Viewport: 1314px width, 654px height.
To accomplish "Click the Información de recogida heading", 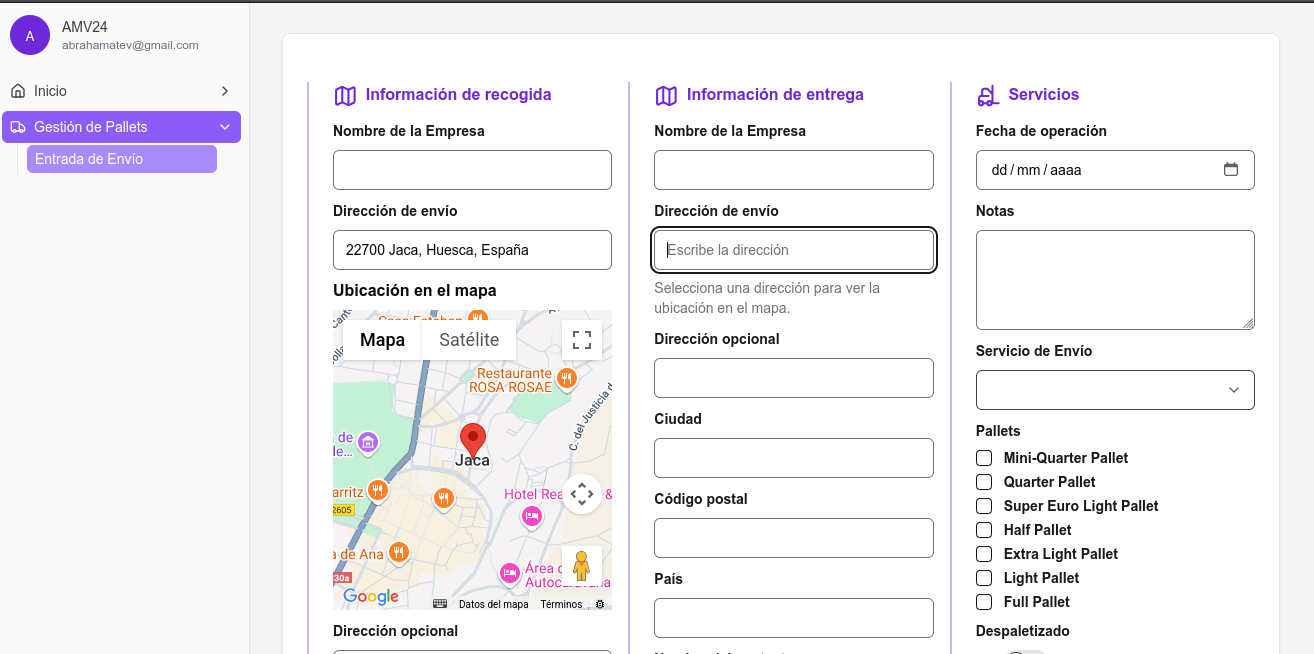I will pyautogui.click(x=458, y=94).
